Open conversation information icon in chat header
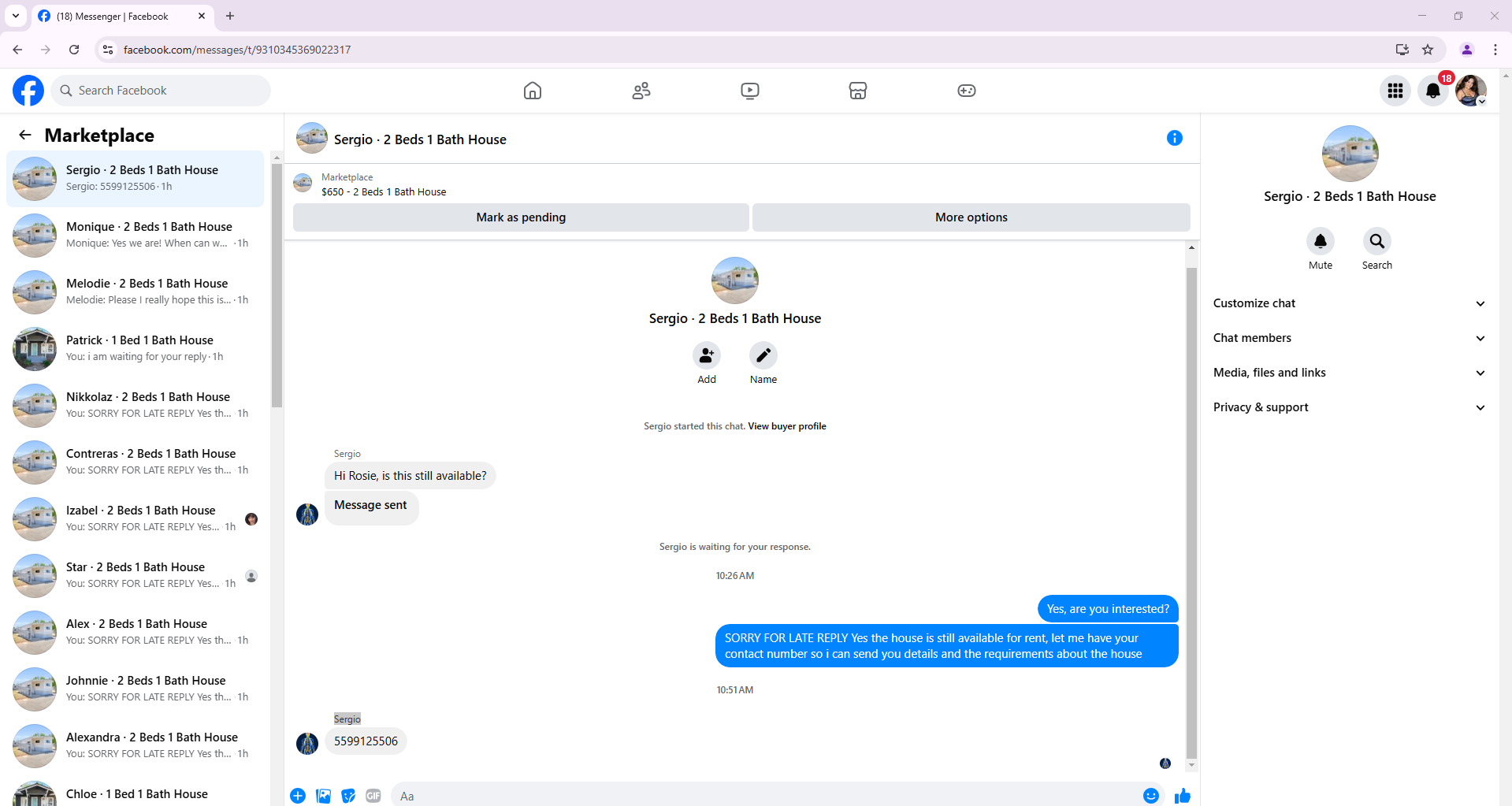The width and height of the screenshot is (1512, 806). tap(1175, 138)
